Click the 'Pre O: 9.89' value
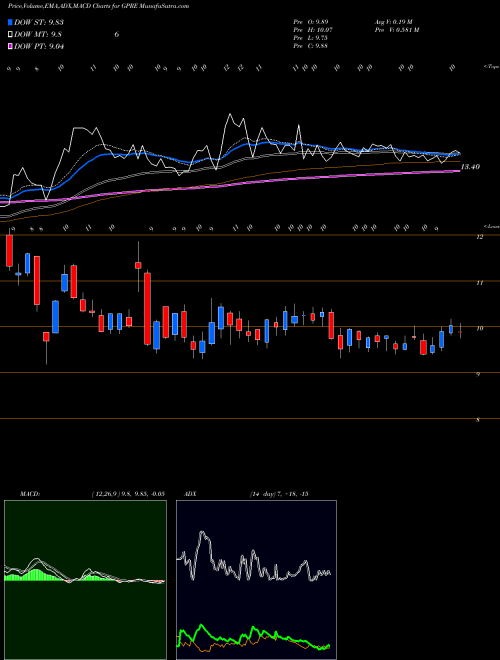 [311, 22]
